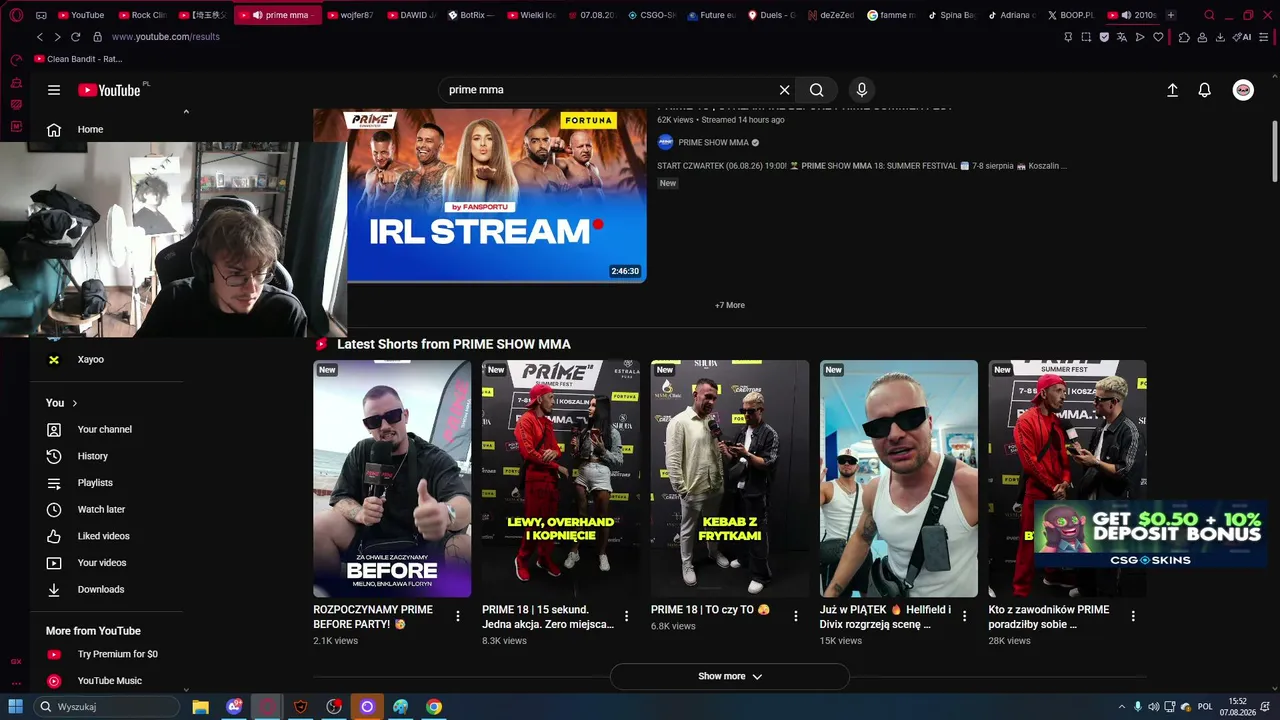Open the BEFORE party short thumbnail

[392, 479]
